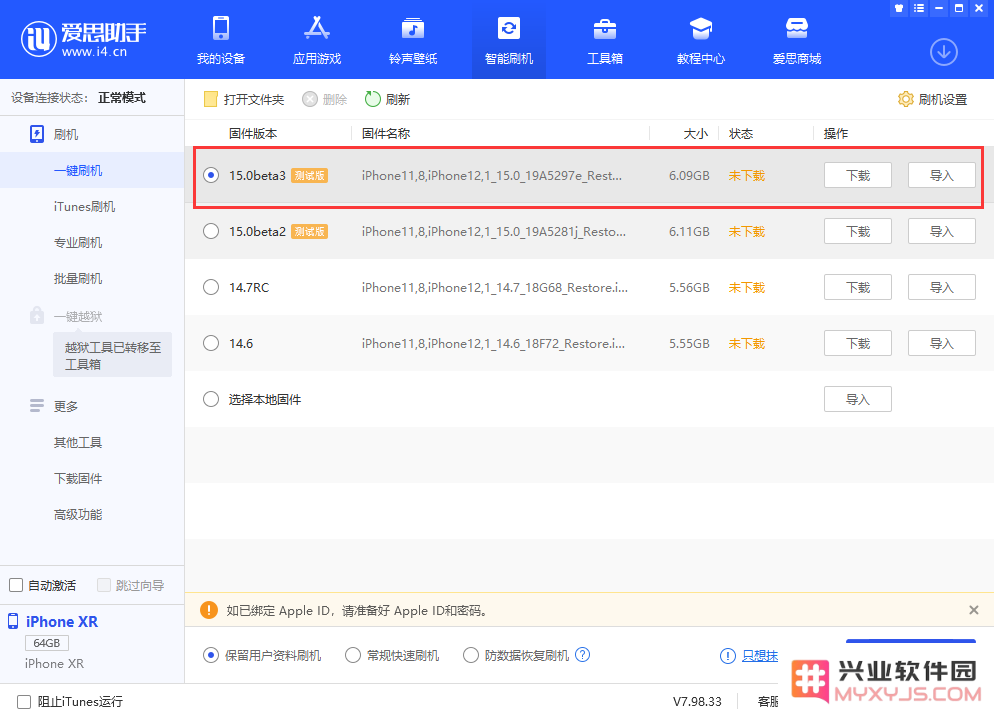Click the 一键越狱 lock icon

(x=37, y=315)
